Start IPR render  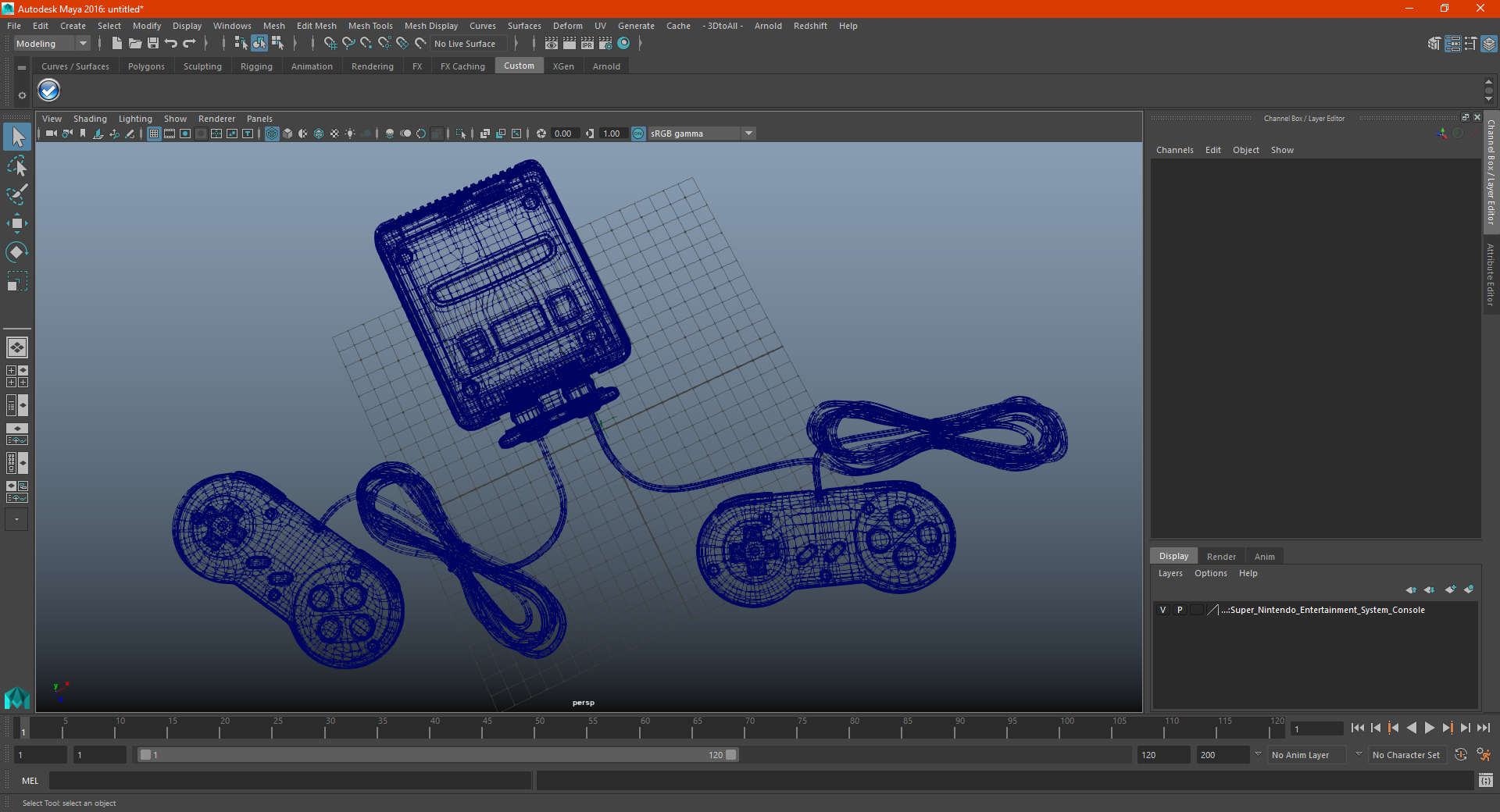(x=587, y=44)
